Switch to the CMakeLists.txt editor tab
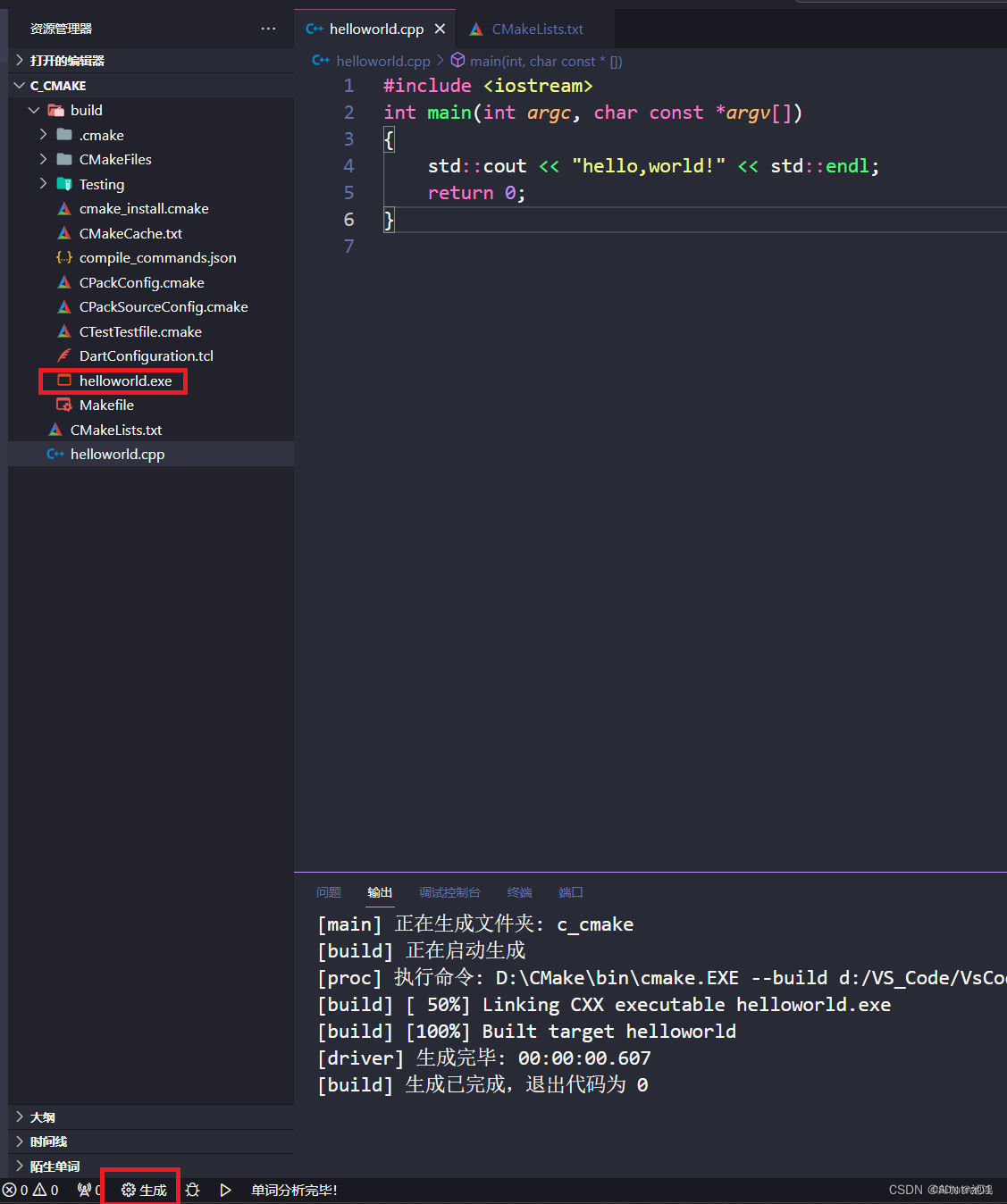 [537, 29]
